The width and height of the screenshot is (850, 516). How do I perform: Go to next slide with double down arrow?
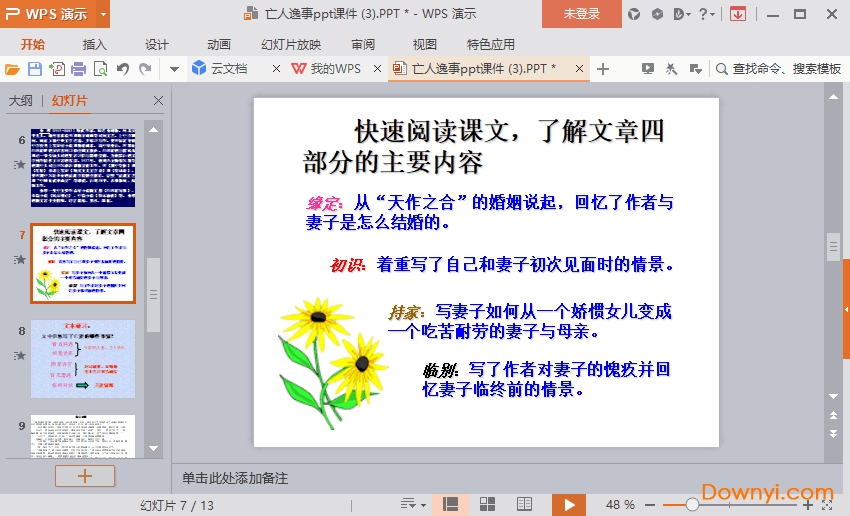(x=834, y=433)
